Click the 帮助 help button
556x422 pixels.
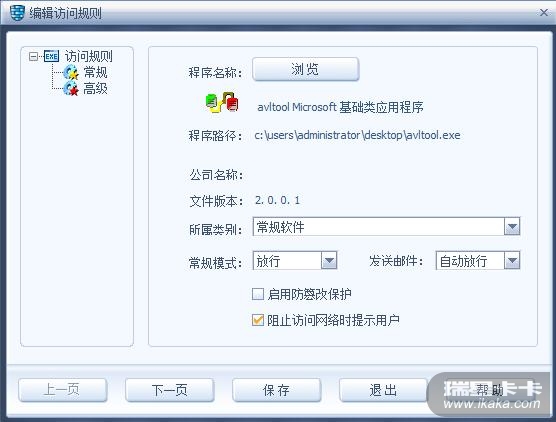pyautogui.click(x=490, y=390)
